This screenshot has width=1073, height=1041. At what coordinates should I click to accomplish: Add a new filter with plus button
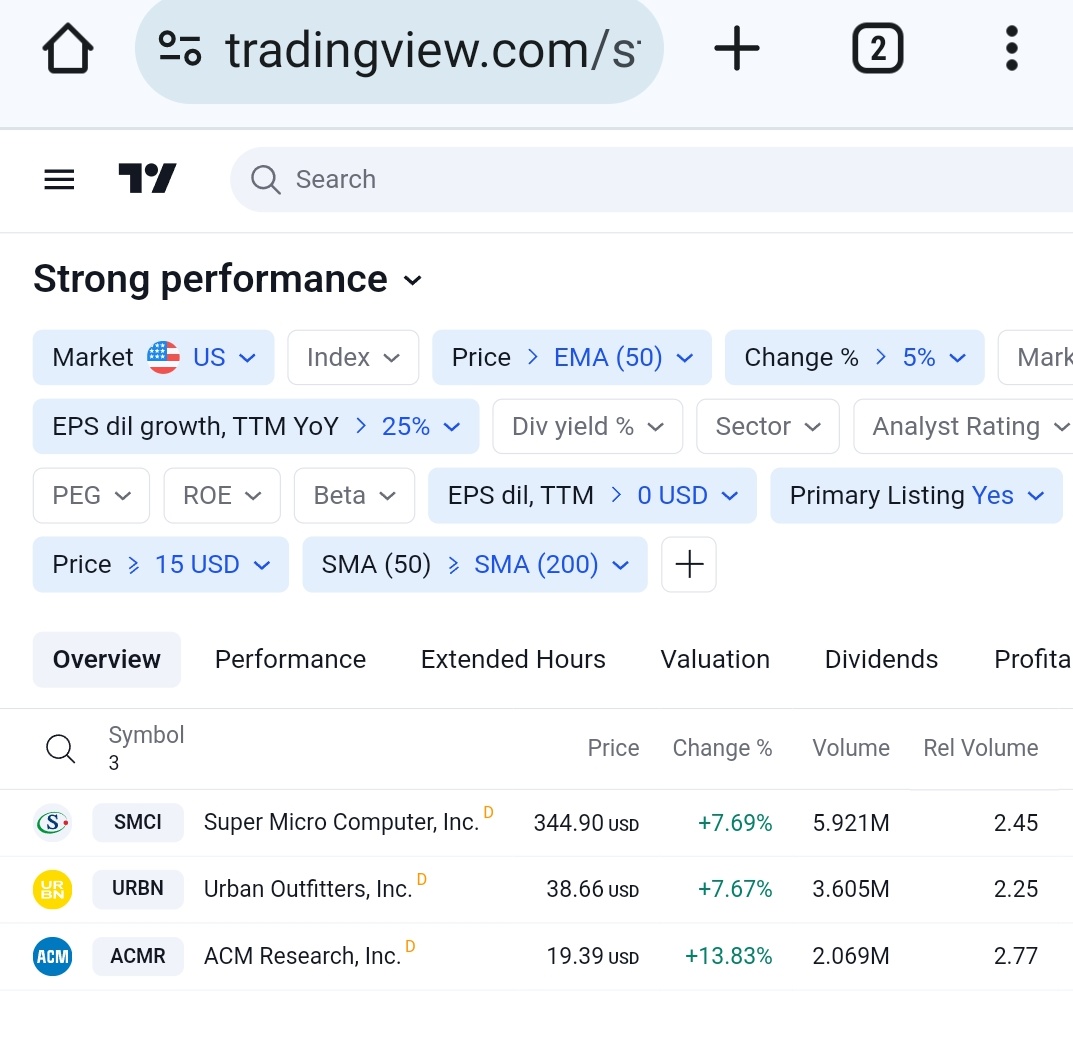pos(688,564)
